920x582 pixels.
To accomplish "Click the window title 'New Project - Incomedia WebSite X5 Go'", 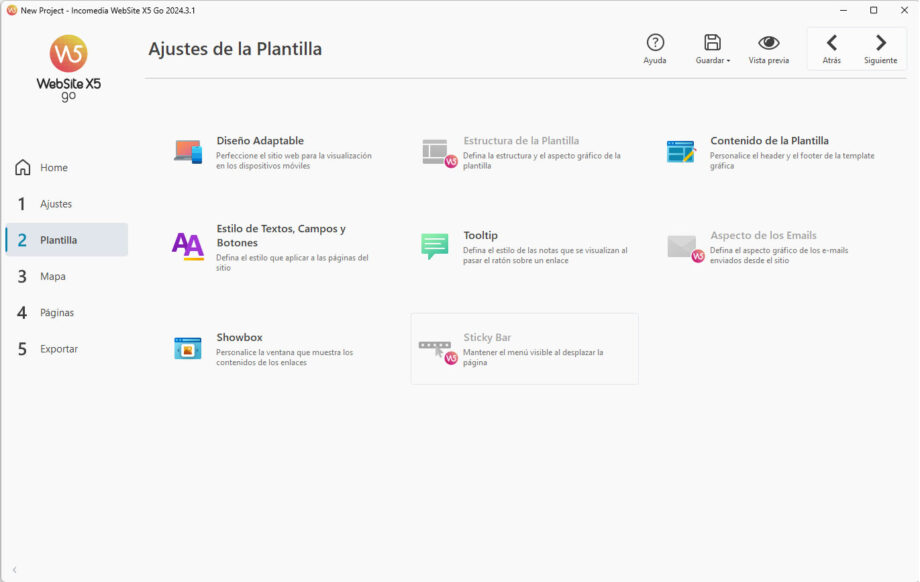I will tap(108, 11).
